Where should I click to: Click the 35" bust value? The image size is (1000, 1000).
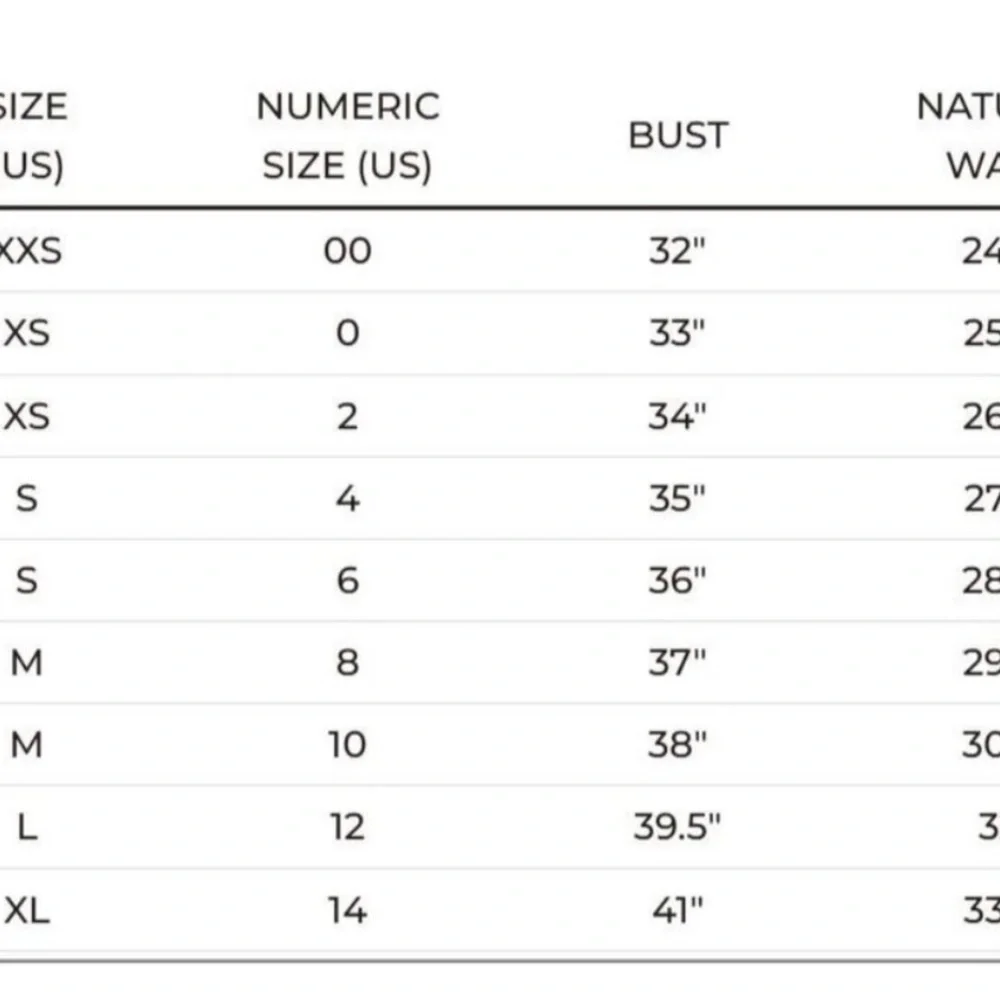(677, 498)
